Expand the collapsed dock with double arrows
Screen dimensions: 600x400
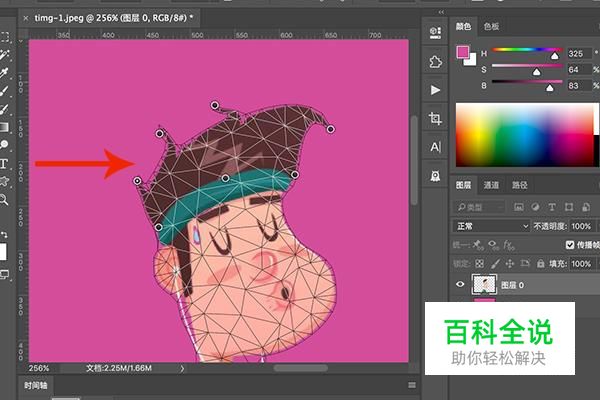click(441, 12)
